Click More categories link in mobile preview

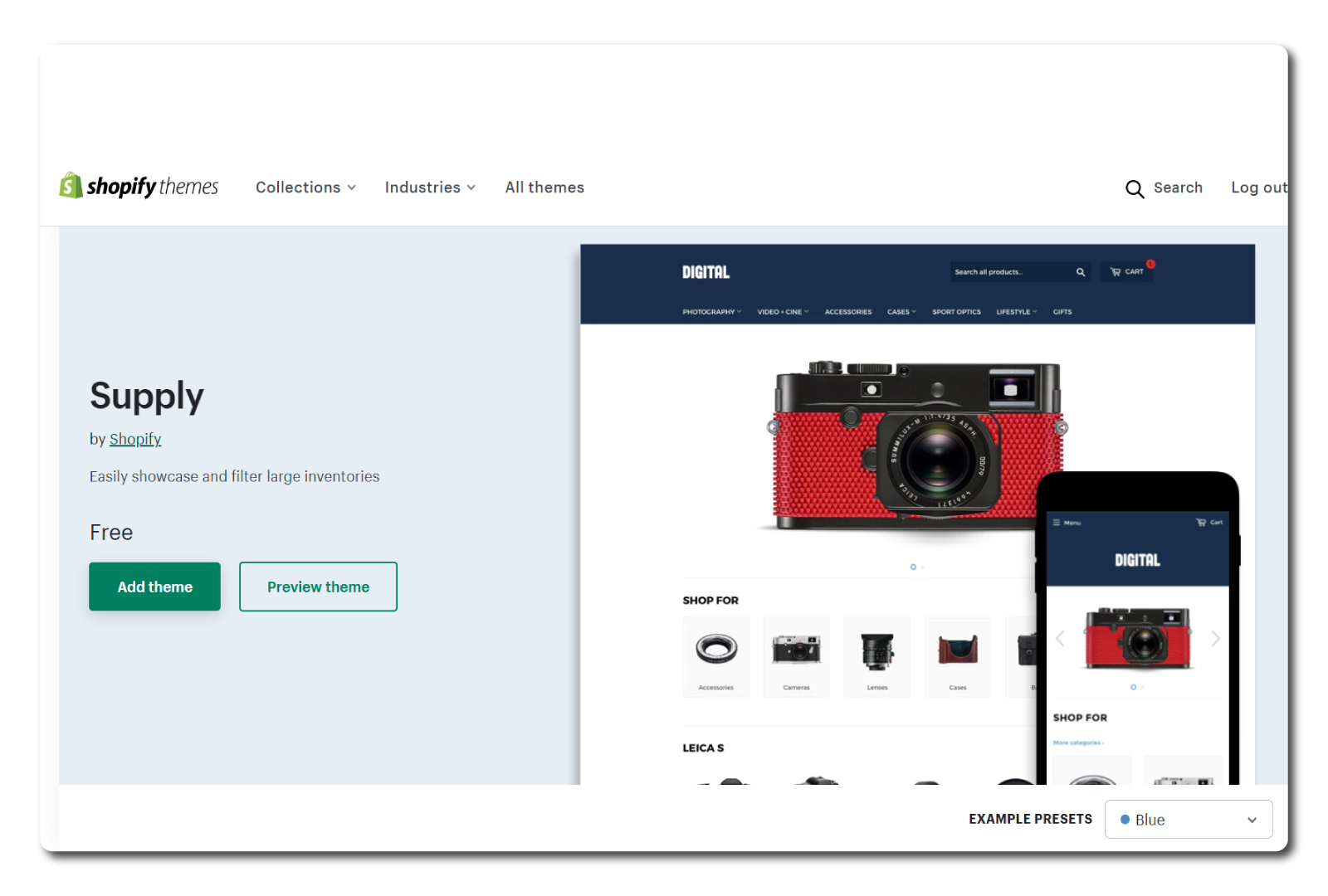(x=1078, y=743)
